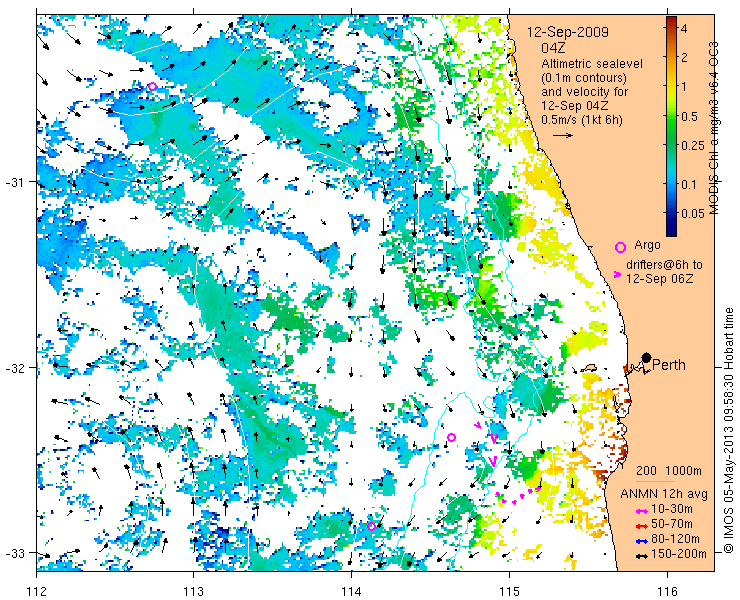This screenshot has height=600, width=740.
Task: Click the 150-200m legend label
Action: point(679,554)
